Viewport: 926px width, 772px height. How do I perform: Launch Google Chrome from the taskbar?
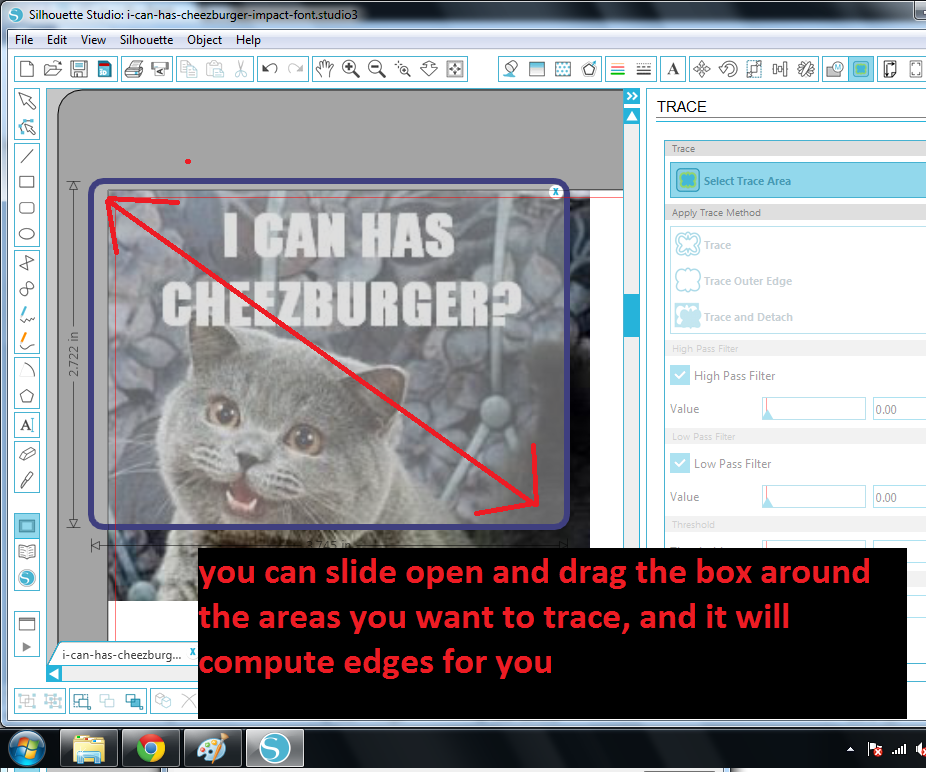click(x=151, y=748)
